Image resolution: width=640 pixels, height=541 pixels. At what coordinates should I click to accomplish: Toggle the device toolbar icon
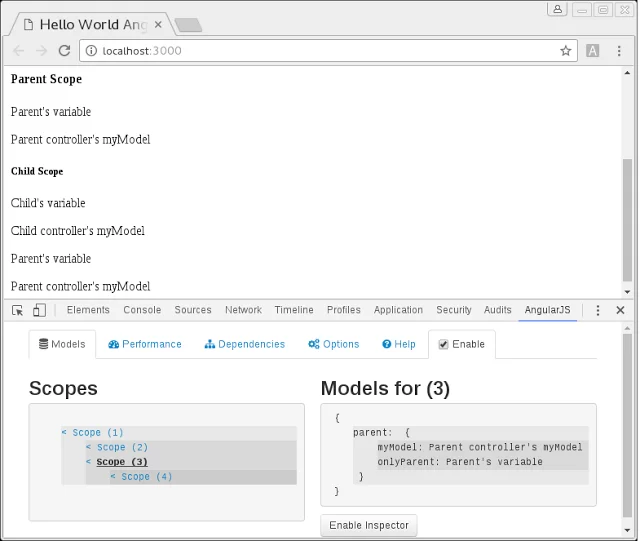[x=39, y=311]
